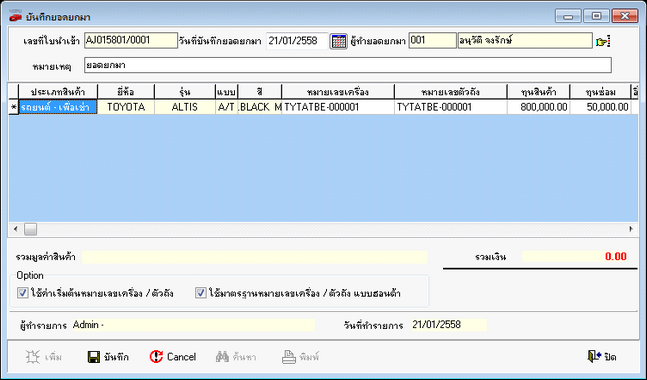
Task: Click the engine number column header
Action: coord(338,92)
